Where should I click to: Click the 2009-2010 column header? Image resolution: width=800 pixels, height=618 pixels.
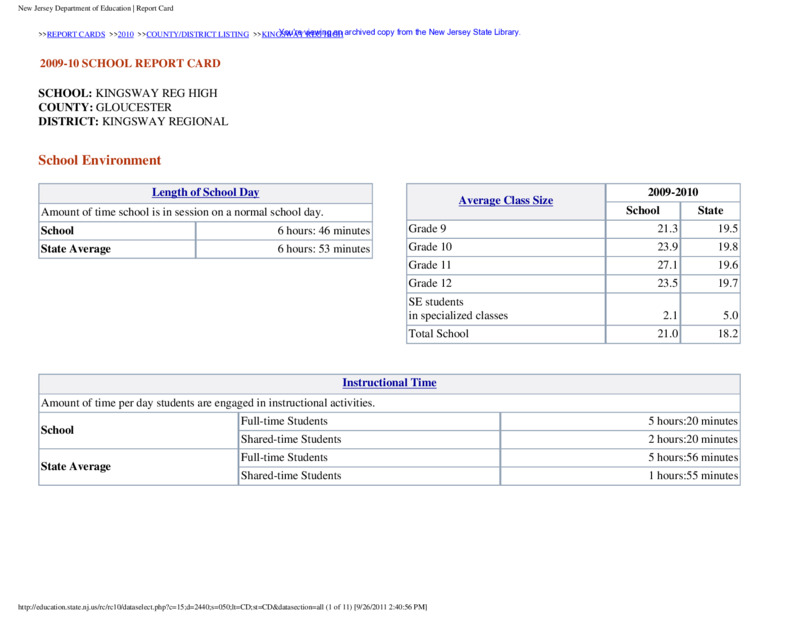point(673,192)
